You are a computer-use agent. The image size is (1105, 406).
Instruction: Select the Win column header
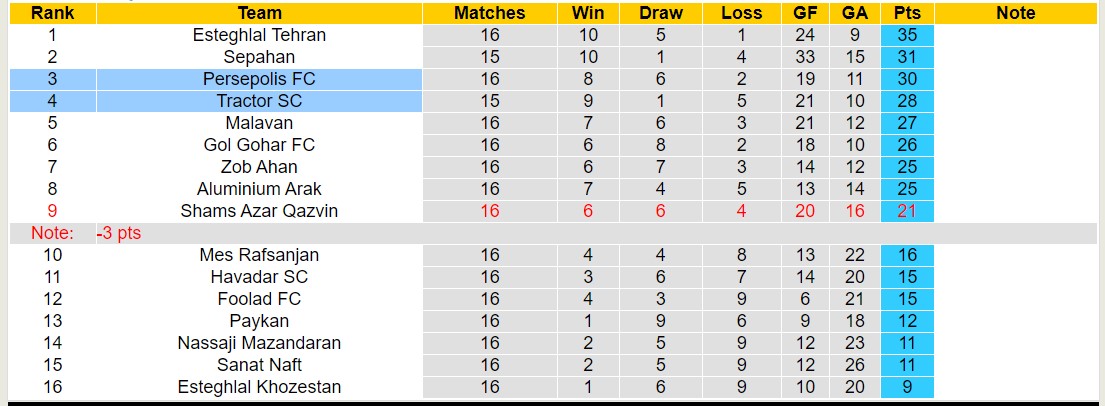coord(588,13)
